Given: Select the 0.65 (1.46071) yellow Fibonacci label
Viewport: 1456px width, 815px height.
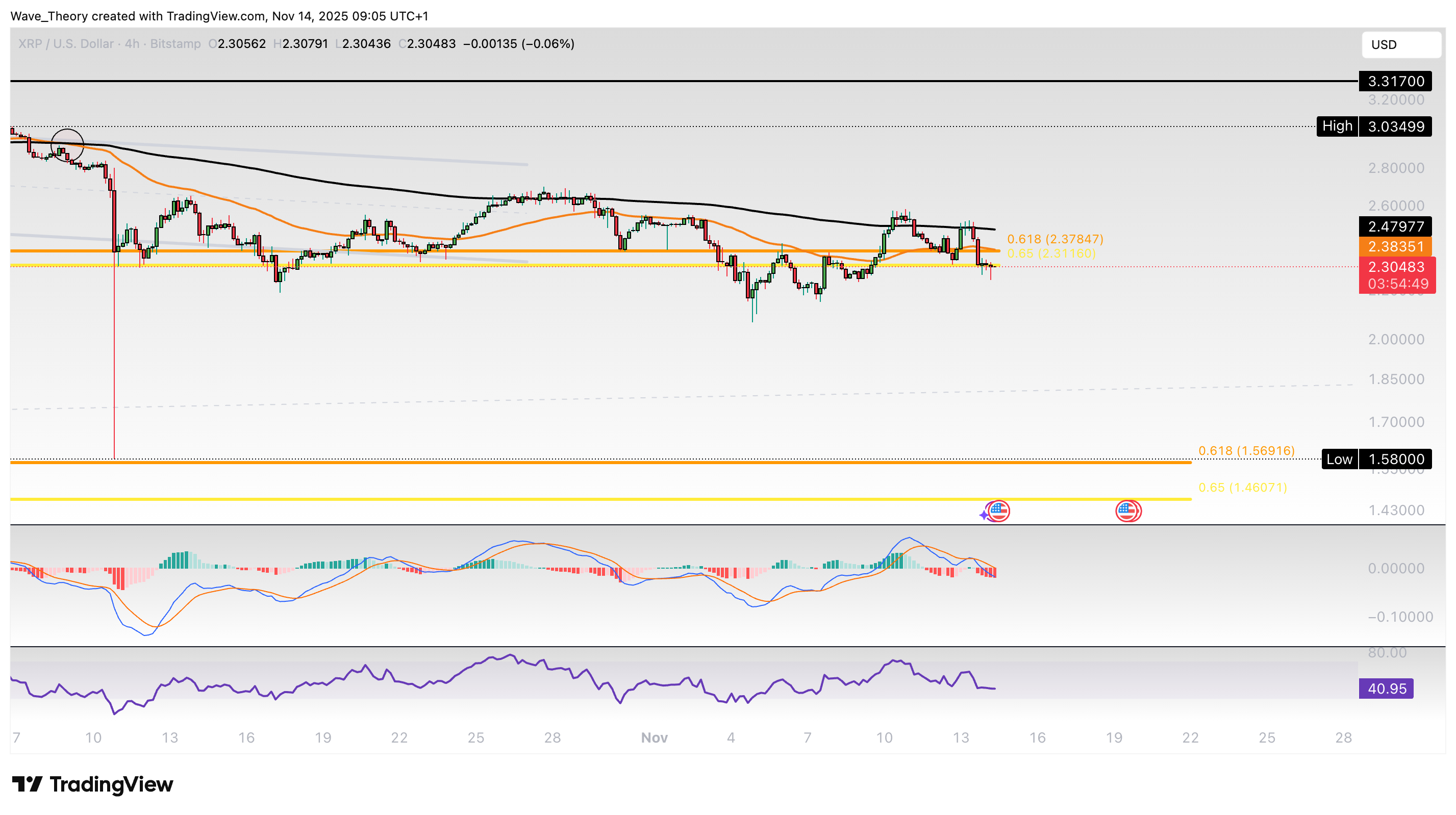Looking at the screenshot, I should 1242,487.
